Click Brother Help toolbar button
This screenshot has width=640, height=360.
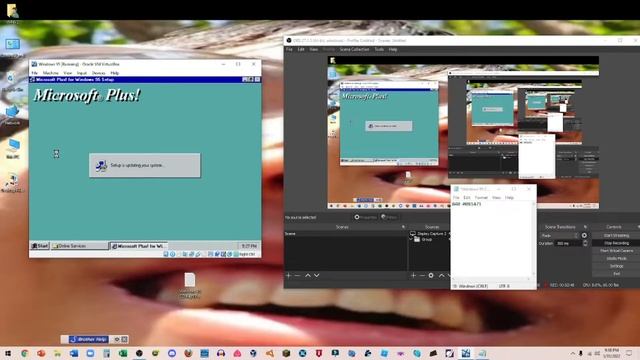point(89,339)
